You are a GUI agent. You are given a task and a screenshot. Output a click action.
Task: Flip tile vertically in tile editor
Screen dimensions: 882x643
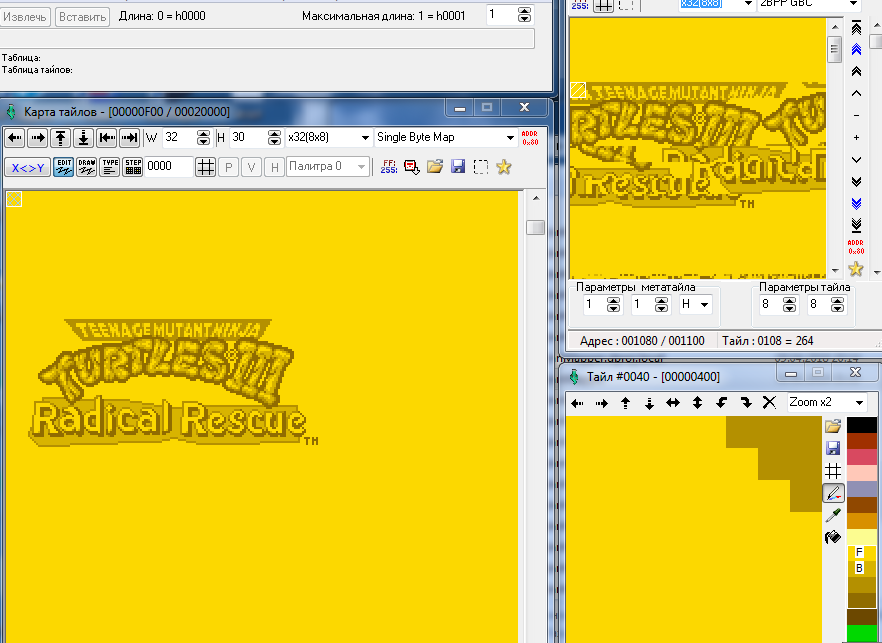point(698,403)
